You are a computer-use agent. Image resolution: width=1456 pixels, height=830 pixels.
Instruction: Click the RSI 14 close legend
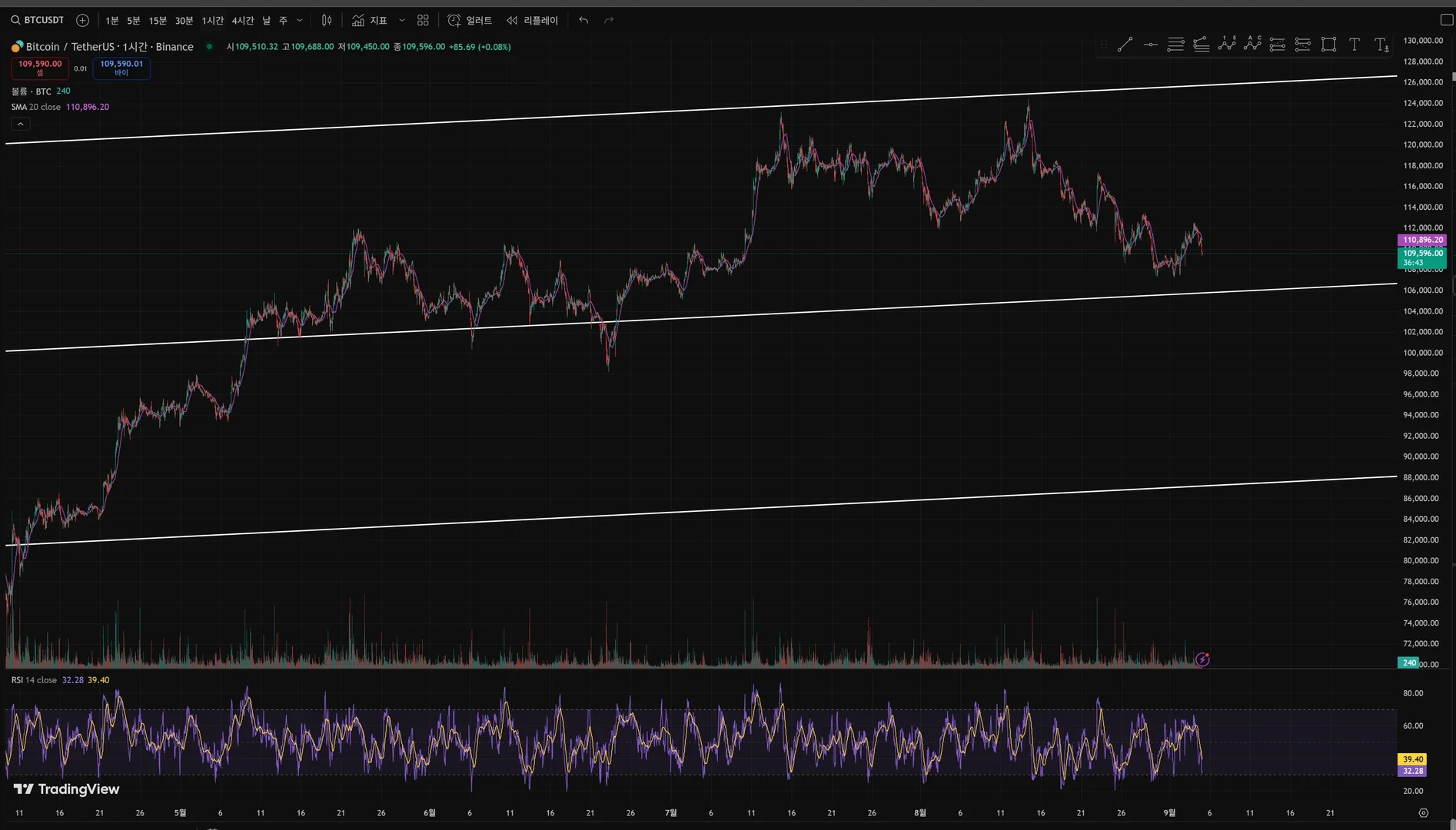34,680
